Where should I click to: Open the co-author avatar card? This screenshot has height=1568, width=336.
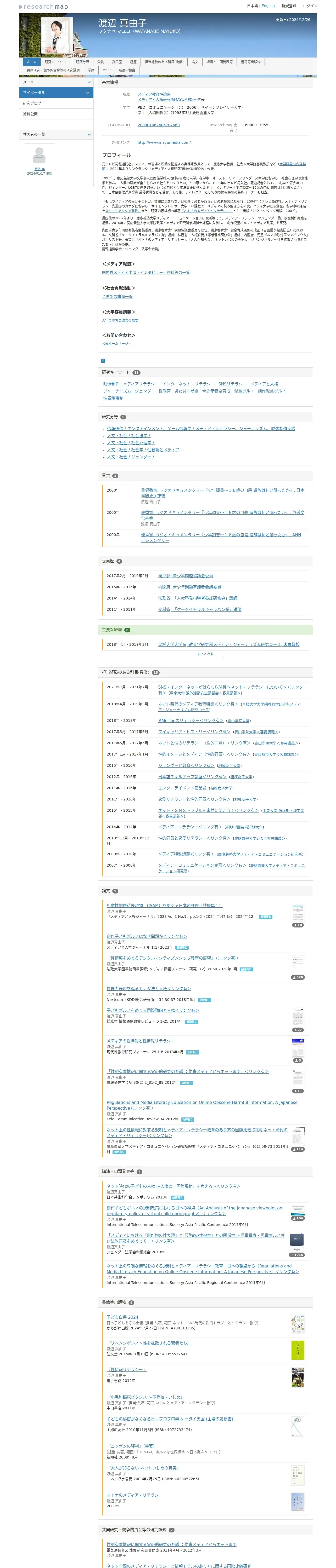point(40,161)
